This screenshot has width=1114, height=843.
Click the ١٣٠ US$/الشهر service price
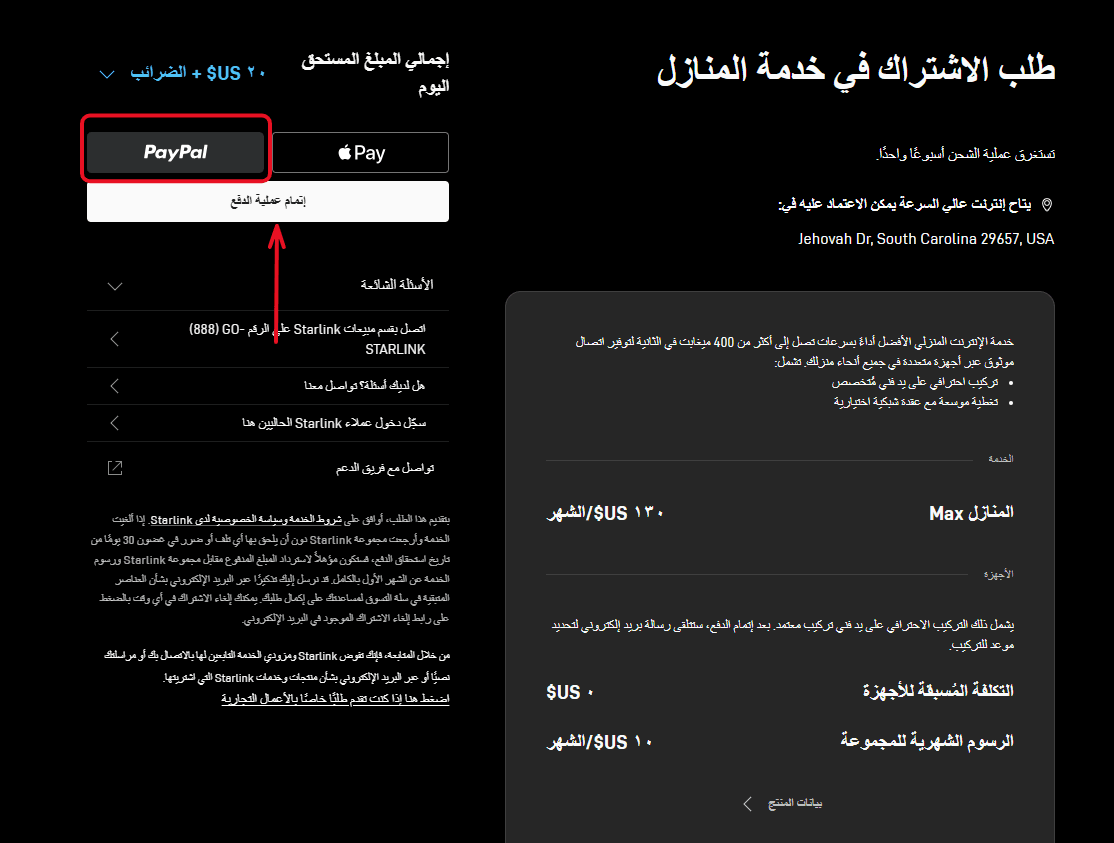point(605,513)
